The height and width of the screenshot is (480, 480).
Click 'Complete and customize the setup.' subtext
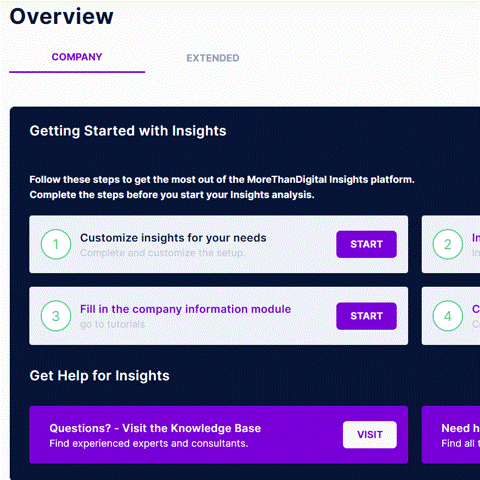tap(163, 253)
